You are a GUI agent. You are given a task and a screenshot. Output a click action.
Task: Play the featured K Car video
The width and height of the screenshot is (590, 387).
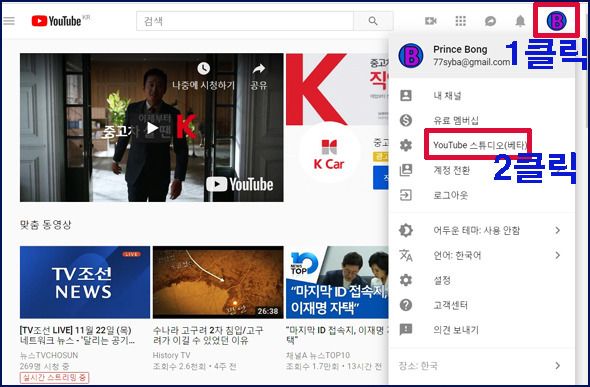click(x=152, y=128)
